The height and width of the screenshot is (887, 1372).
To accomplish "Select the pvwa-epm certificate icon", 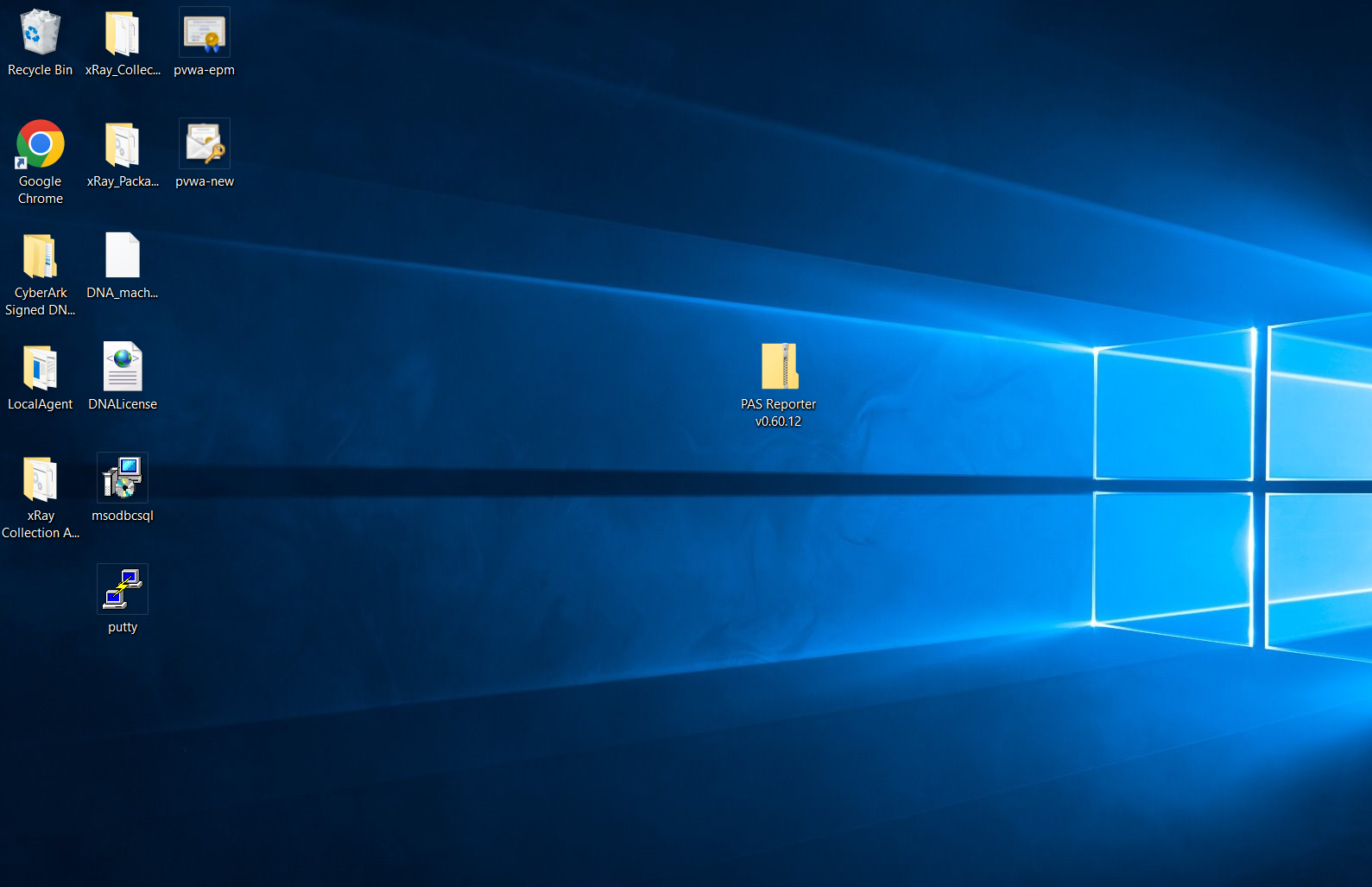I will (205, 32).
